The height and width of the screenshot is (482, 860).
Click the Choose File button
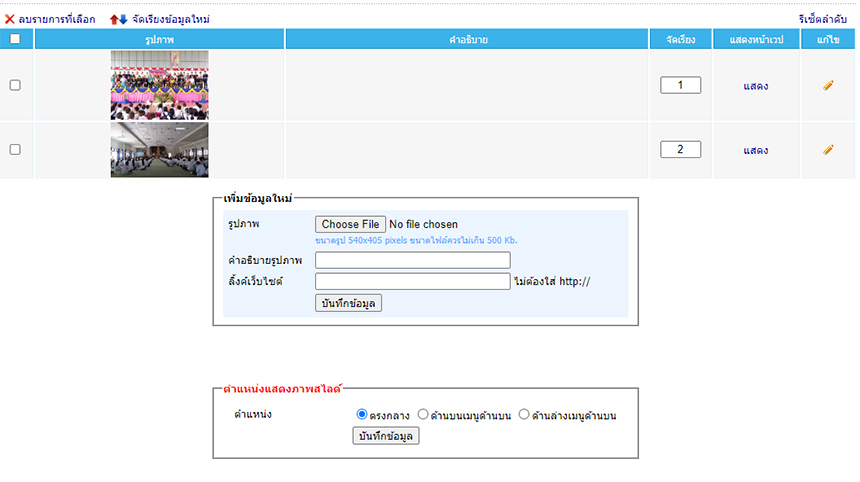coord(350,224)
